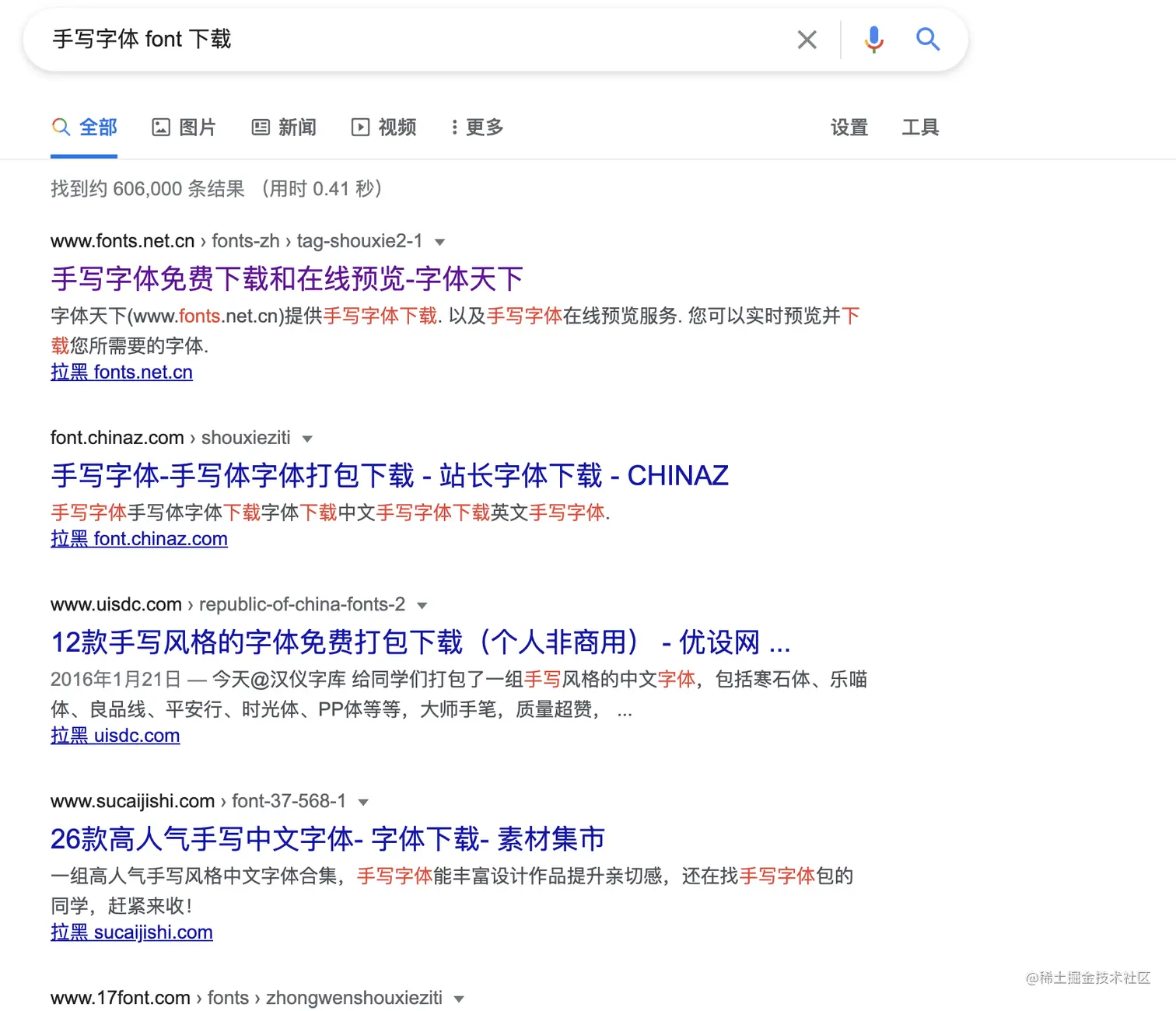Click the www.uisdc.com breadcrumb URL text
The width and height of the screenshot is (1176, 1011).
pyautogui.click(x=228, y=604)
